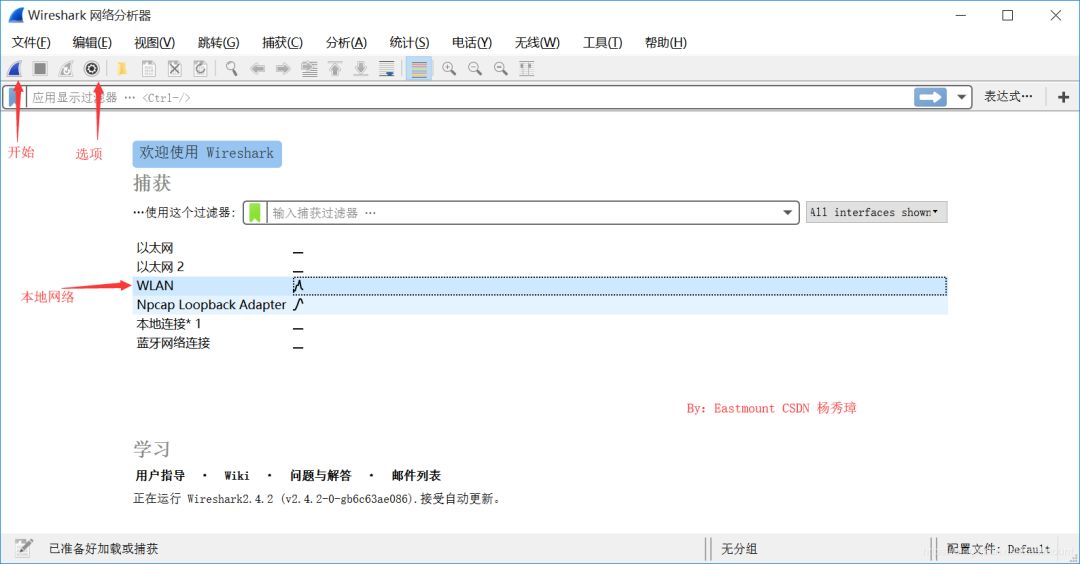1080x564 pixels.
Task: Toggle auto-scroll during live capture
Action: (x=387, y=68)
